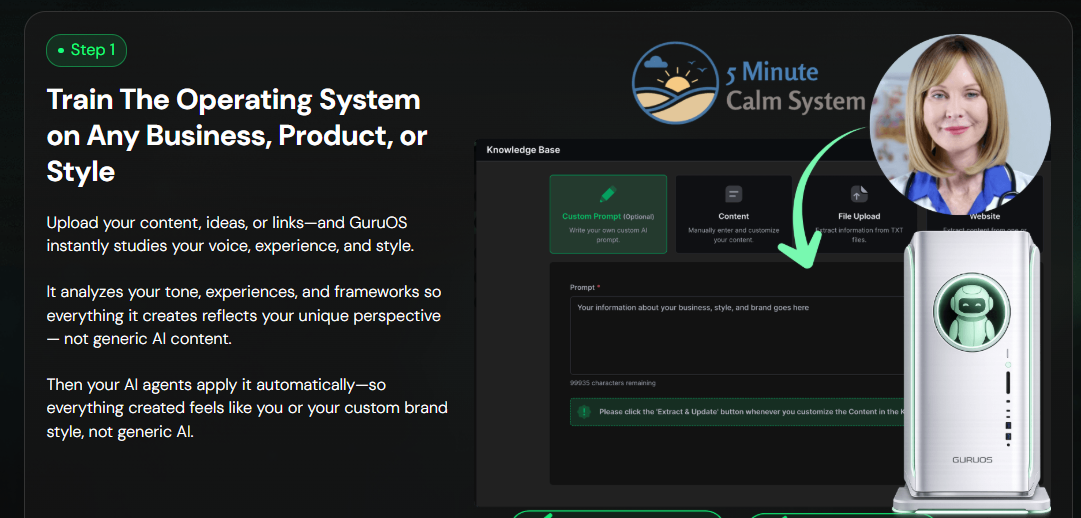Click the woman's circular profile photo
Viewport: 1081px width, 518px height.
(x=960, y=125)
